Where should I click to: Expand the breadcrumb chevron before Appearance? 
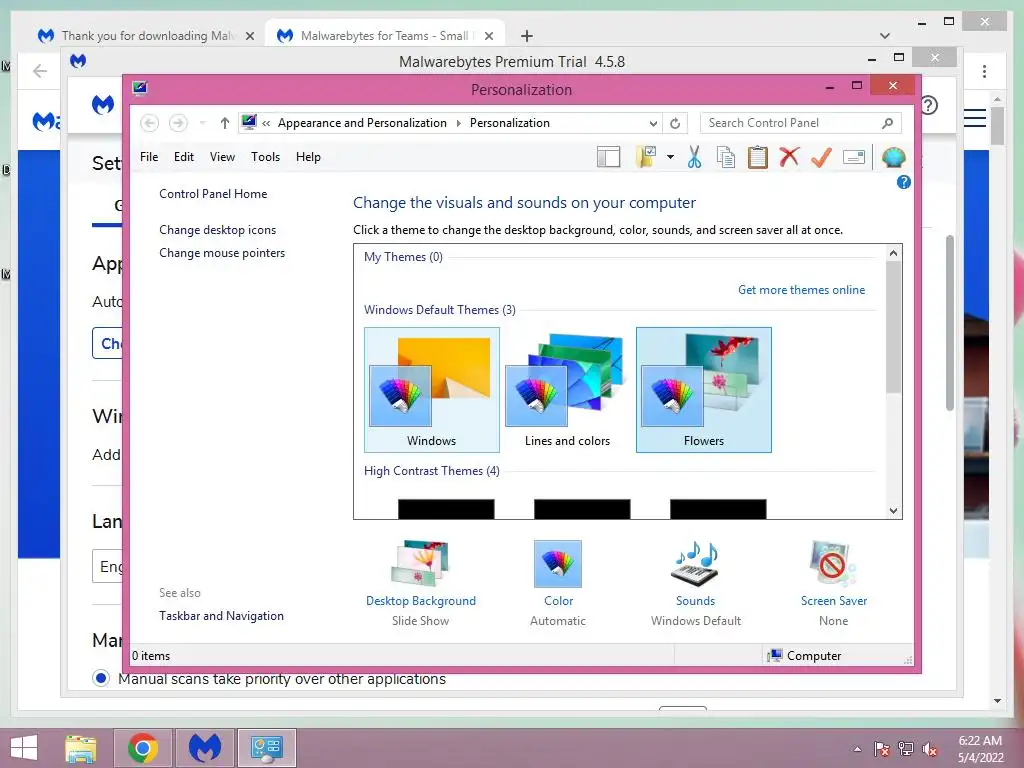click(x=266, y=123)
